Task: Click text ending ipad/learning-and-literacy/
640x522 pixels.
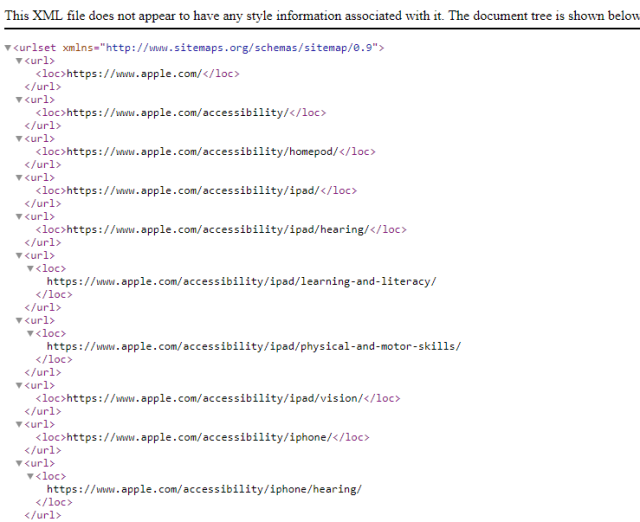Action: tap(242, 282)
